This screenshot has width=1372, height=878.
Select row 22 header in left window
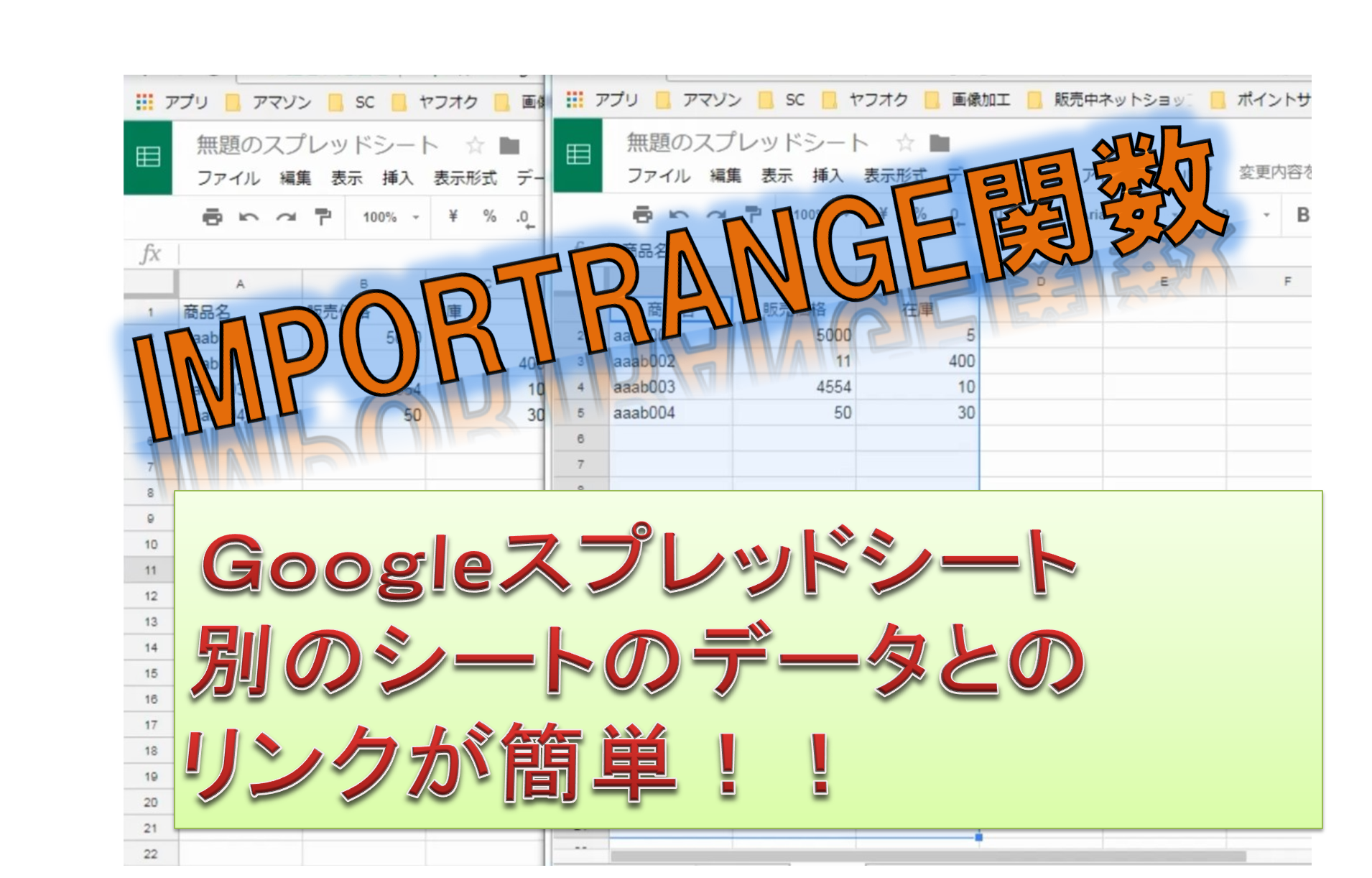coord(151,854)
